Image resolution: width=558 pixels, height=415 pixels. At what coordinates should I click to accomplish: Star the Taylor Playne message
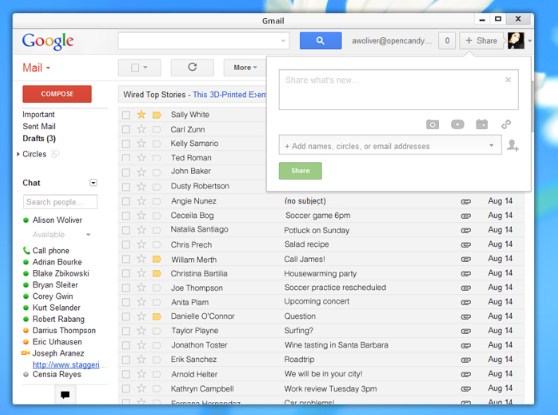141,331
